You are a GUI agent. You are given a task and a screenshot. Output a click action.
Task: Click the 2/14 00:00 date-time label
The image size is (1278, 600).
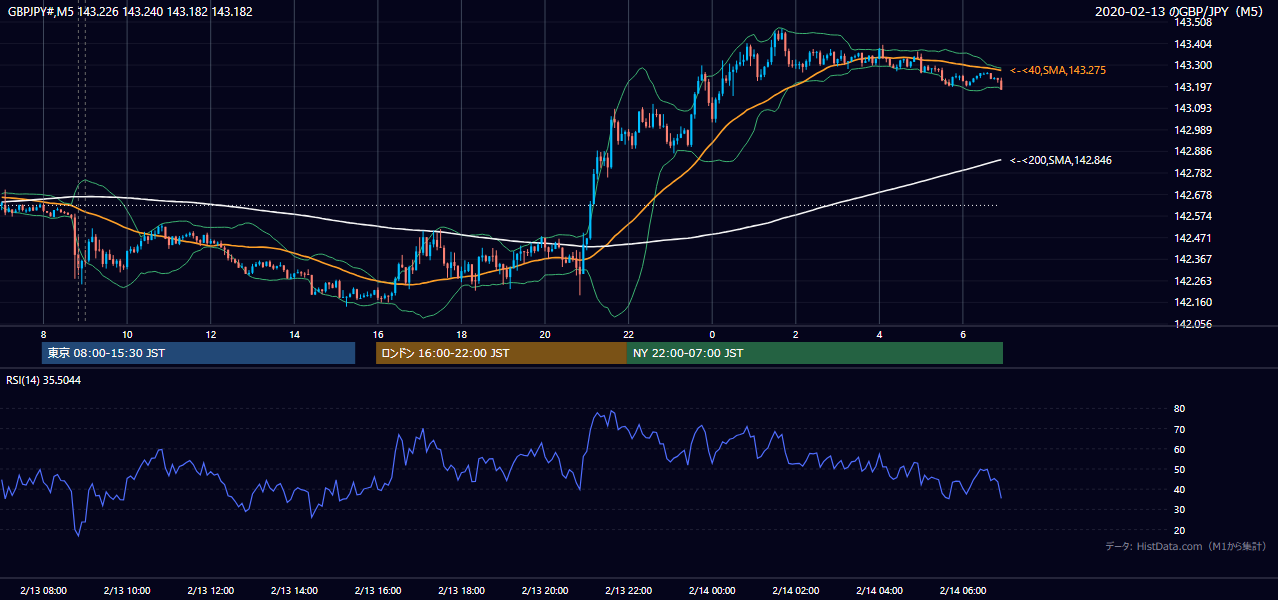[x=711, y=591]
